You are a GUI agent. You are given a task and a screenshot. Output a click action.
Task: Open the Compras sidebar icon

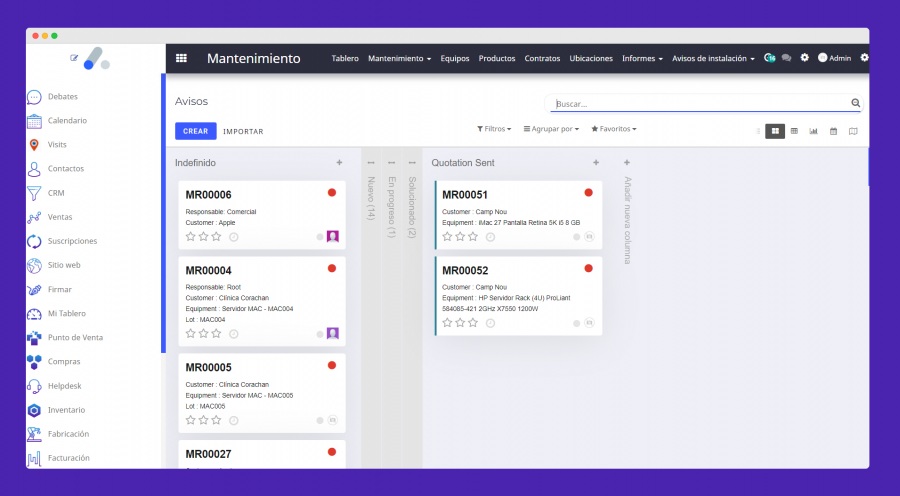[34, 362]
